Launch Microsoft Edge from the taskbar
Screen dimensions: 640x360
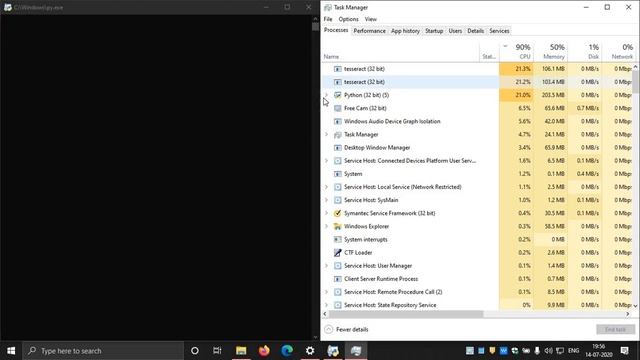tap(287, 351)
